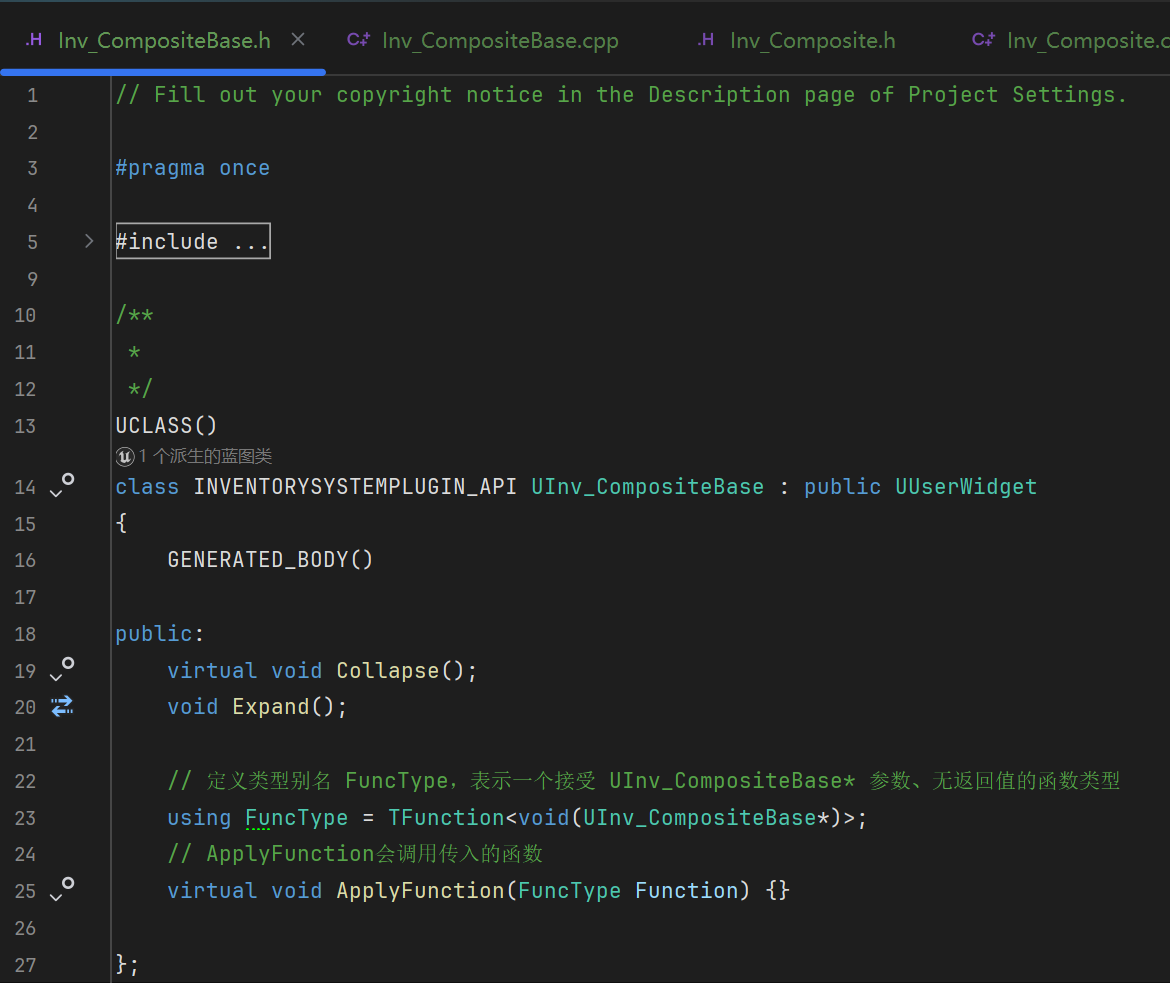Click '#pragma once' directive

tap(193, 168)
